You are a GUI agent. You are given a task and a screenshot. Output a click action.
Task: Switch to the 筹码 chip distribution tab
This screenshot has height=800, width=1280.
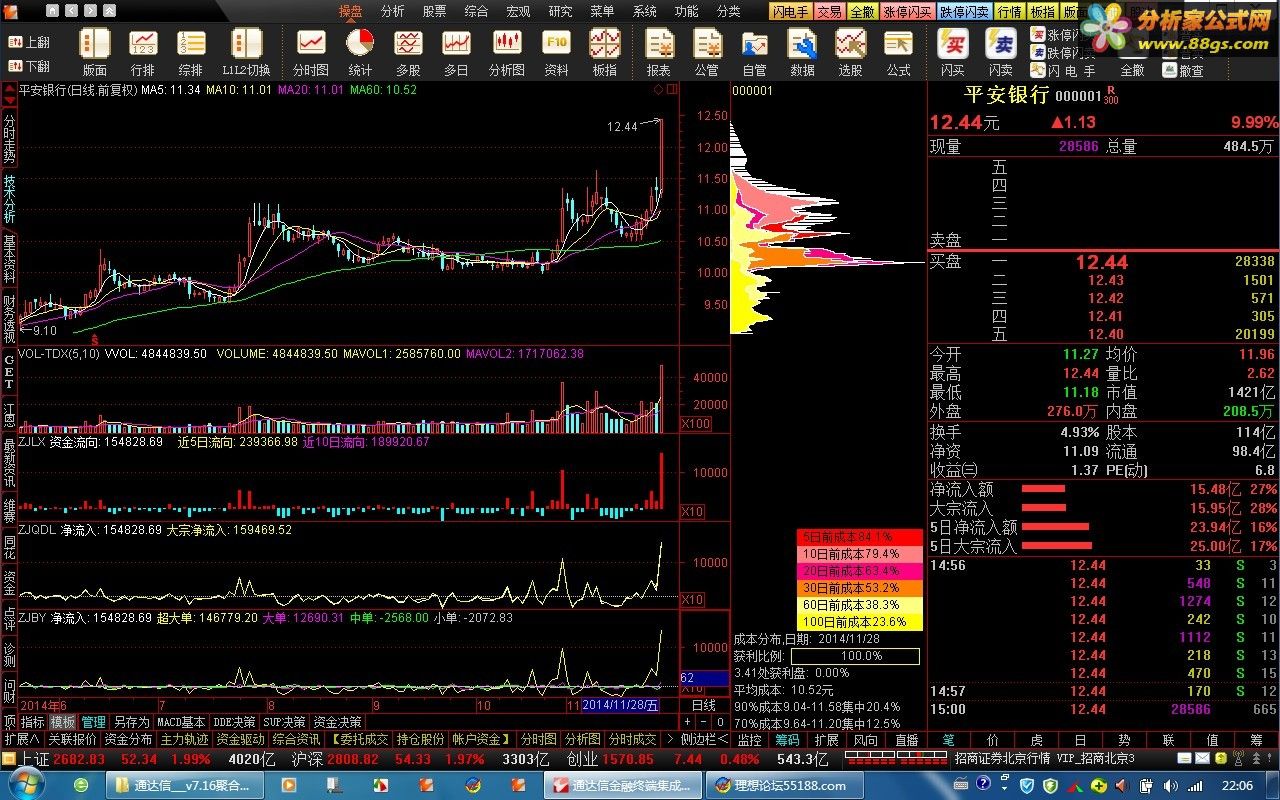(x=787, y=740)
